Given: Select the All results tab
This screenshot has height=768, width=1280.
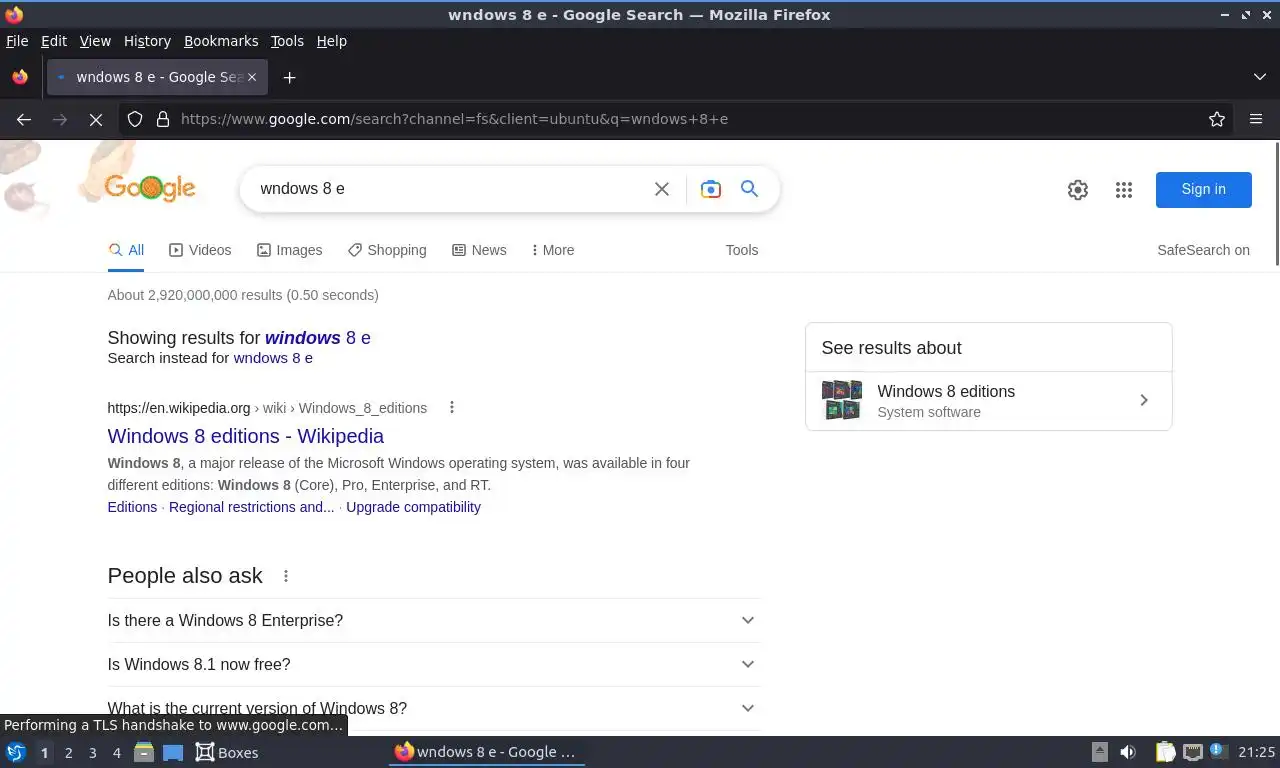Looking at the screenshot, I should tap(126, 250).
